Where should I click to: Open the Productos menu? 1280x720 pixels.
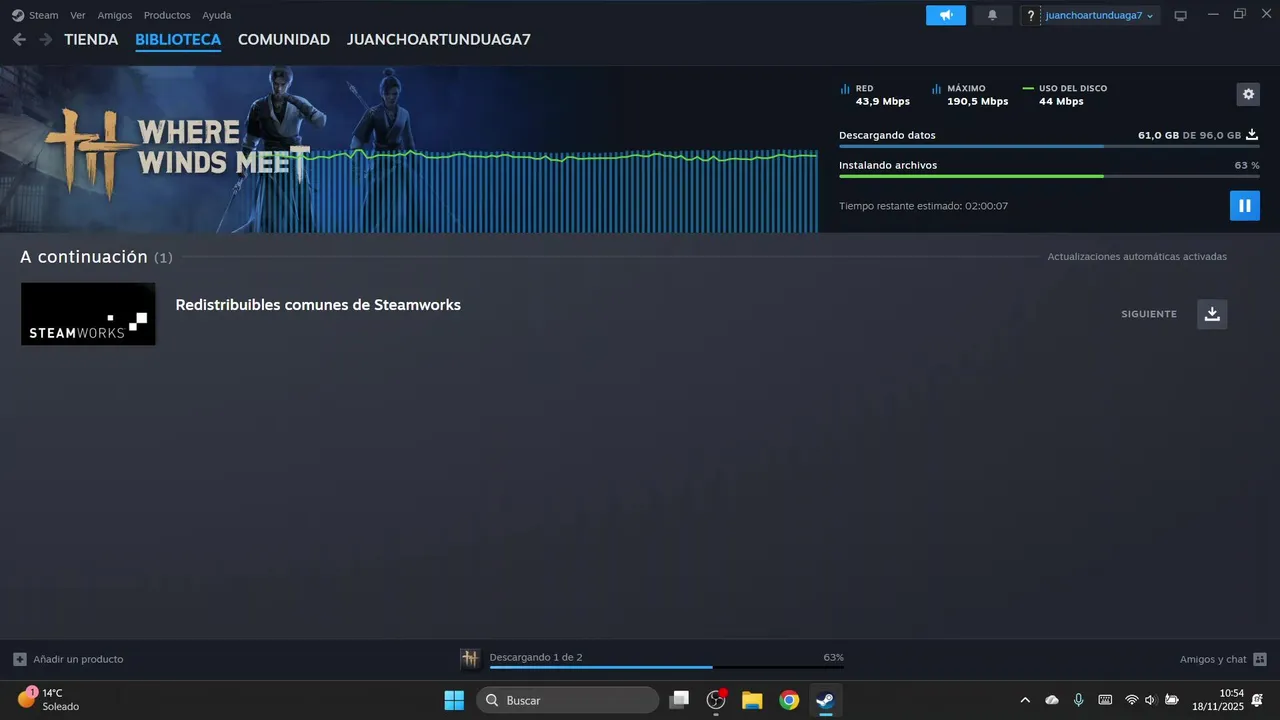point(167,15)
